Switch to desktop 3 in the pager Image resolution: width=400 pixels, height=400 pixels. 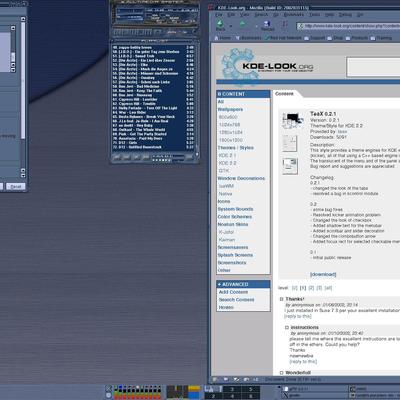coord(232,389)
